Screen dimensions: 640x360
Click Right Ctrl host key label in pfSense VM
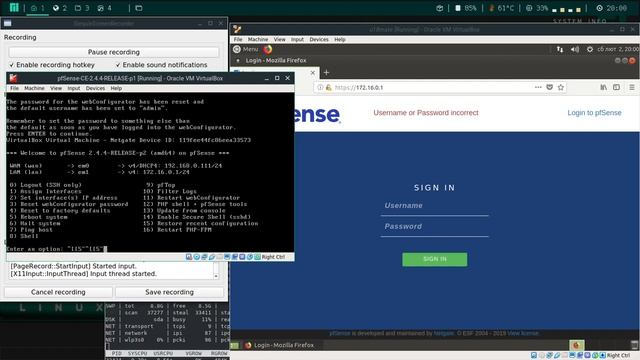click(273, 257)
